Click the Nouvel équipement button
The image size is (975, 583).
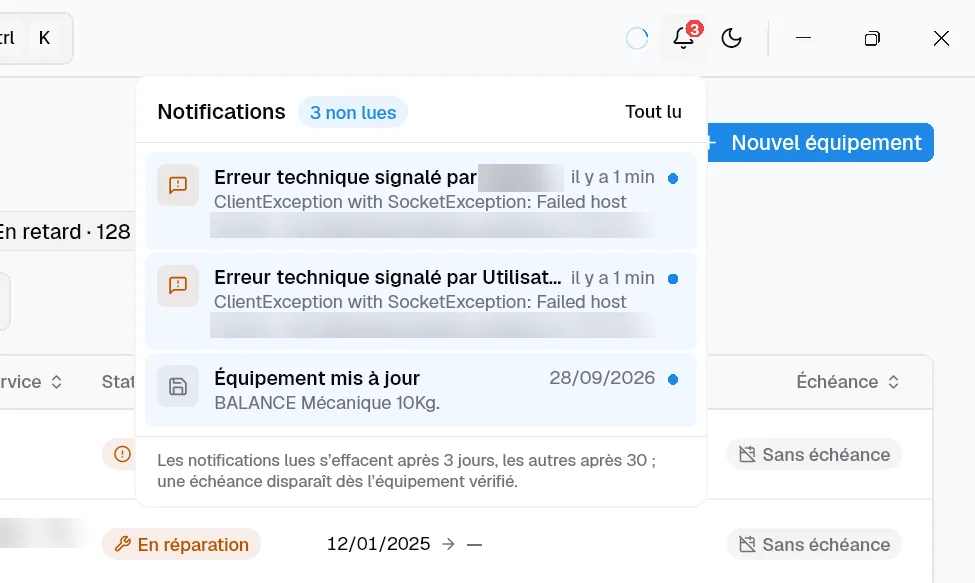tap(820, 142)
